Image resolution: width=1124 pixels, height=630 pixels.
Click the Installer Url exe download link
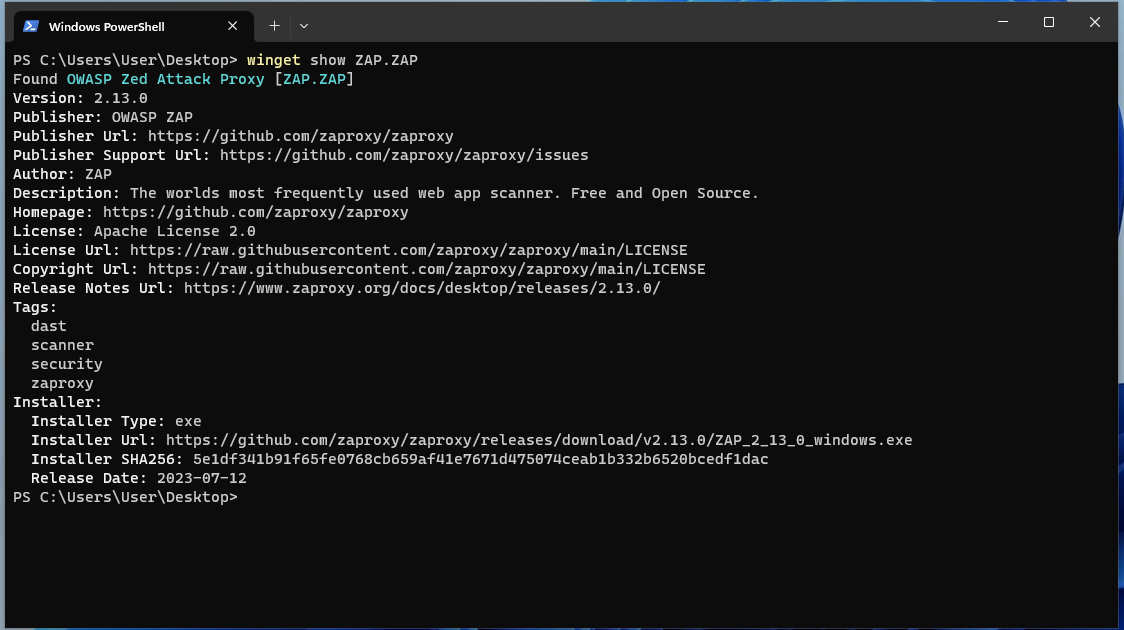[x=538, y=440]
